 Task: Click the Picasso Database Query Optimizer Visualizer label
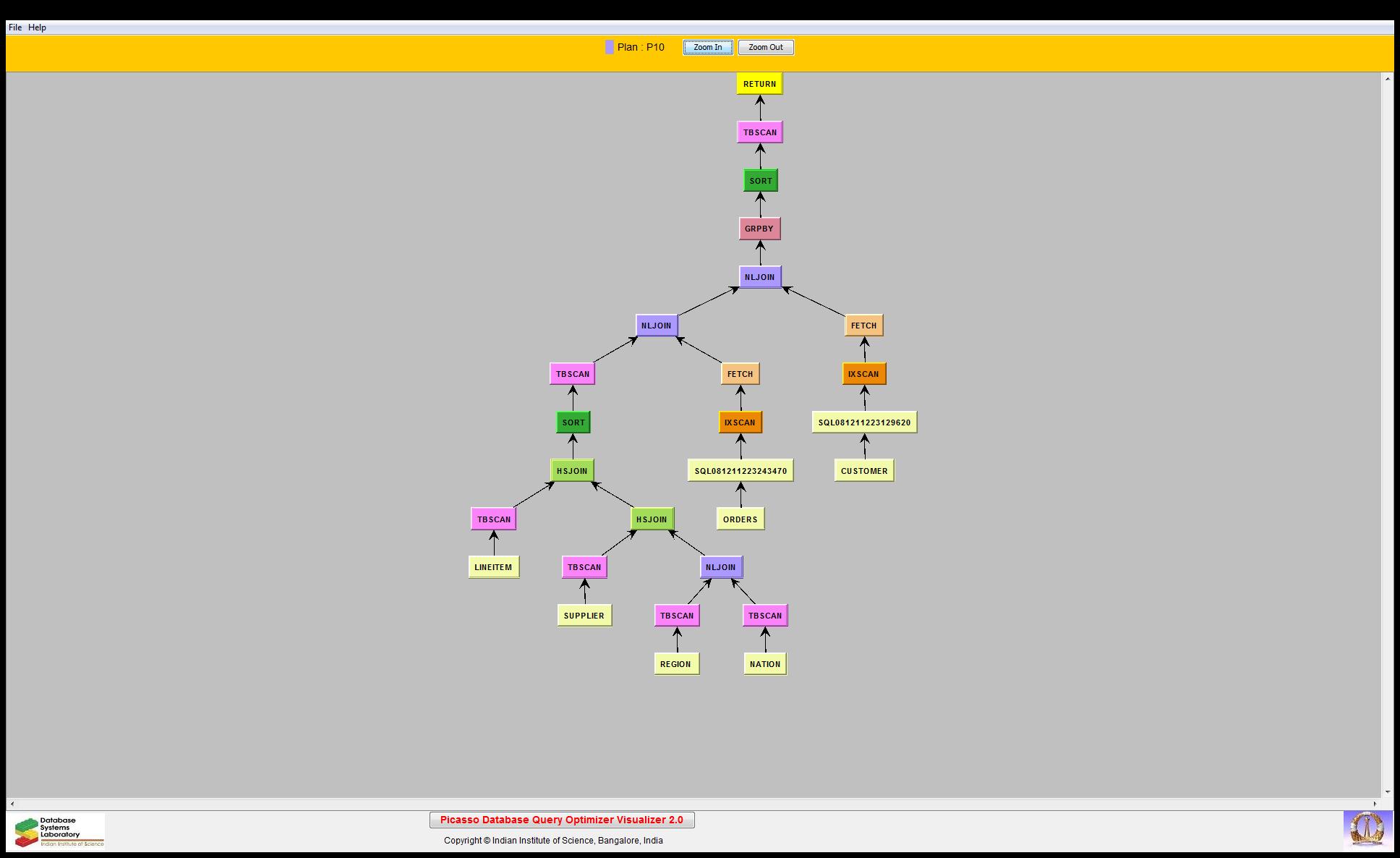click(562, 820)
